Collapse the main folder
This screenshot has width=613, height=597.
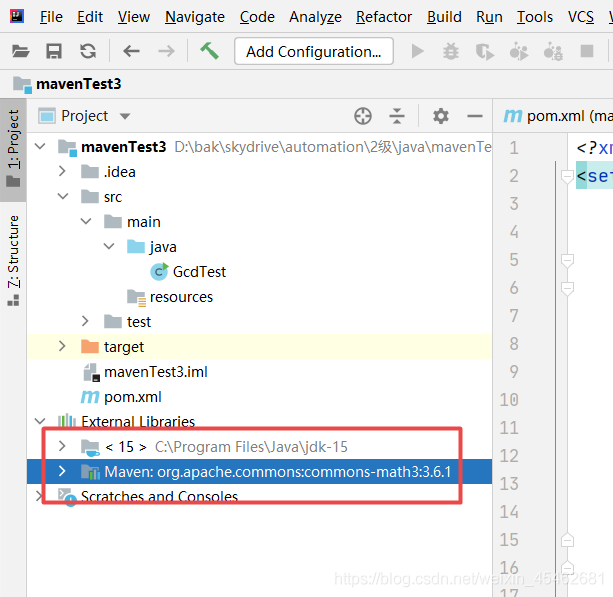(86, 221)
